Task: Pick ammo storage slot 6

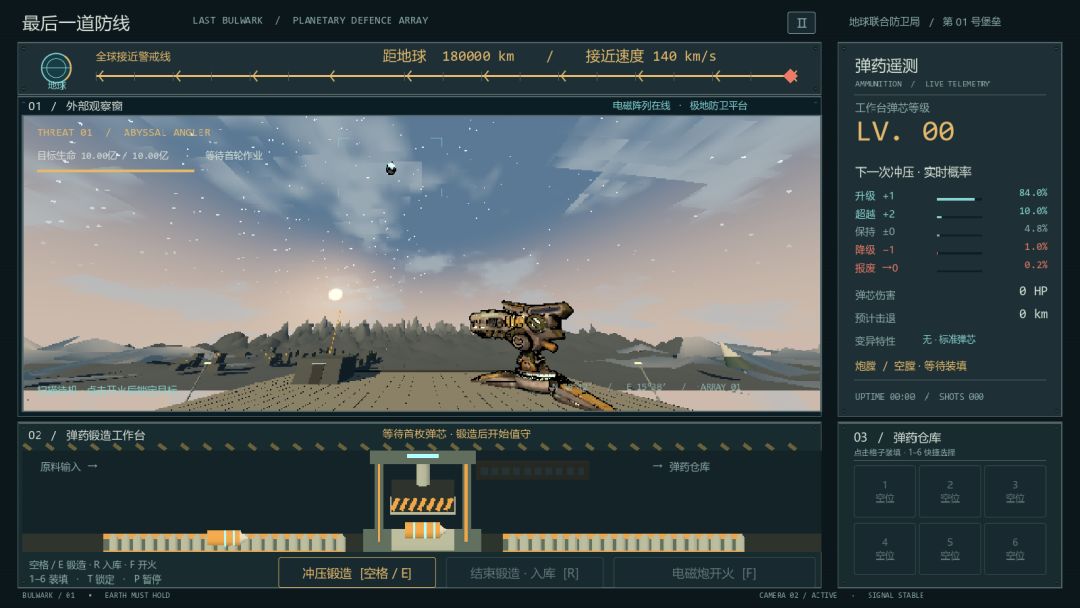Action: [x=1015, y=549]
